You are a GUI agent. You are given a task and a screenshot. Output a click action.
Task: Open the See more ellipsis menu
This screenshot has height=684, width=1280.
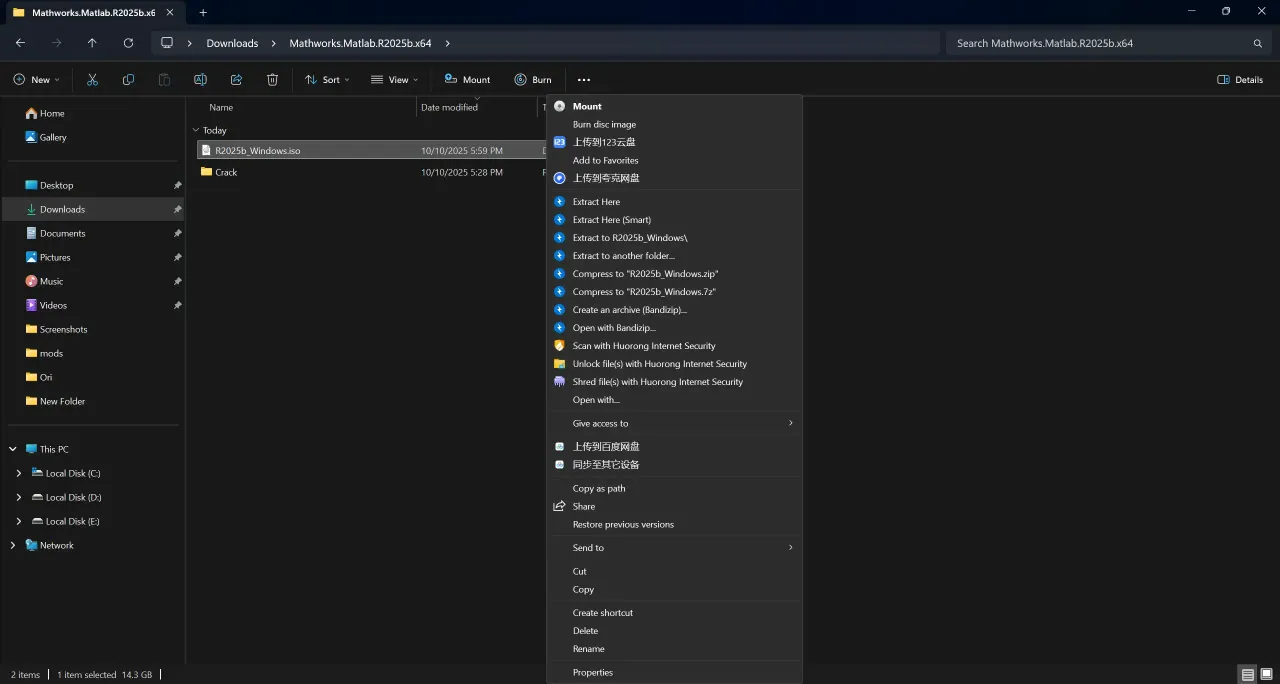pyautogui.click(x=584, y=80)
